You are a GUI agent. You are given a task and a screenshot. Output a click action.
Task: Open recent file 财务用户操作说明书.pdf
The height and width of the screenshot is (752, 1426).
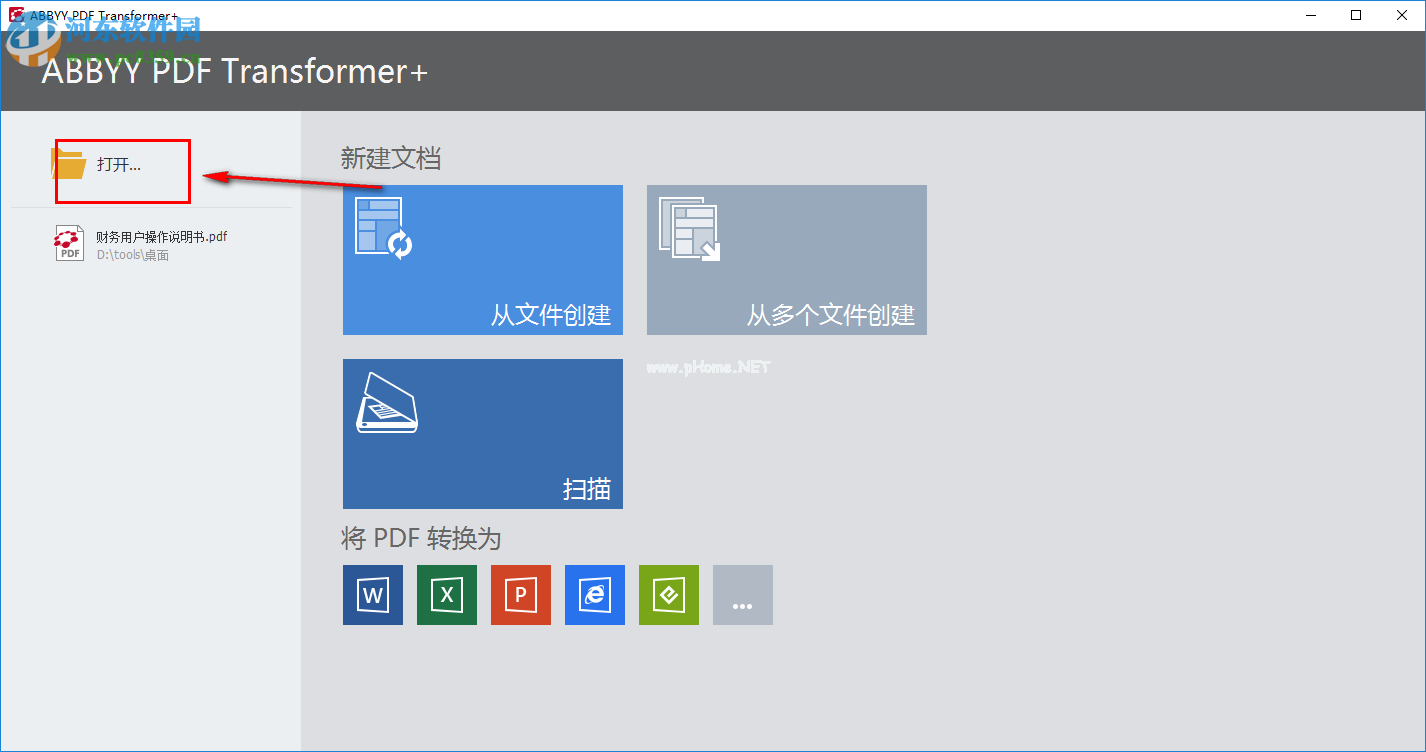161,237
